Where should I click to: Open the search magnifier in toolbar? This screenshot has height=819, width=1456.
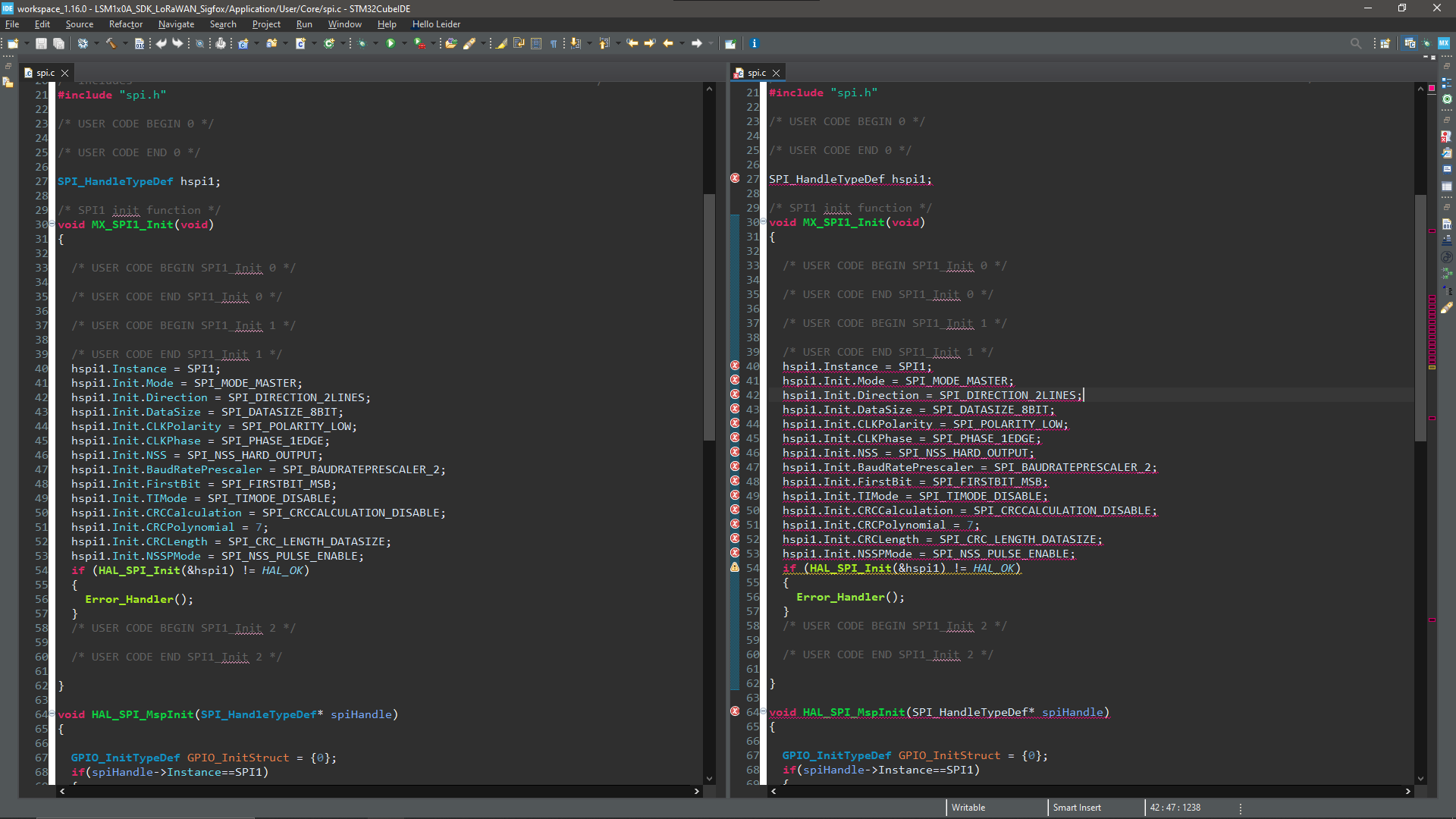(x=1356, y=43)
